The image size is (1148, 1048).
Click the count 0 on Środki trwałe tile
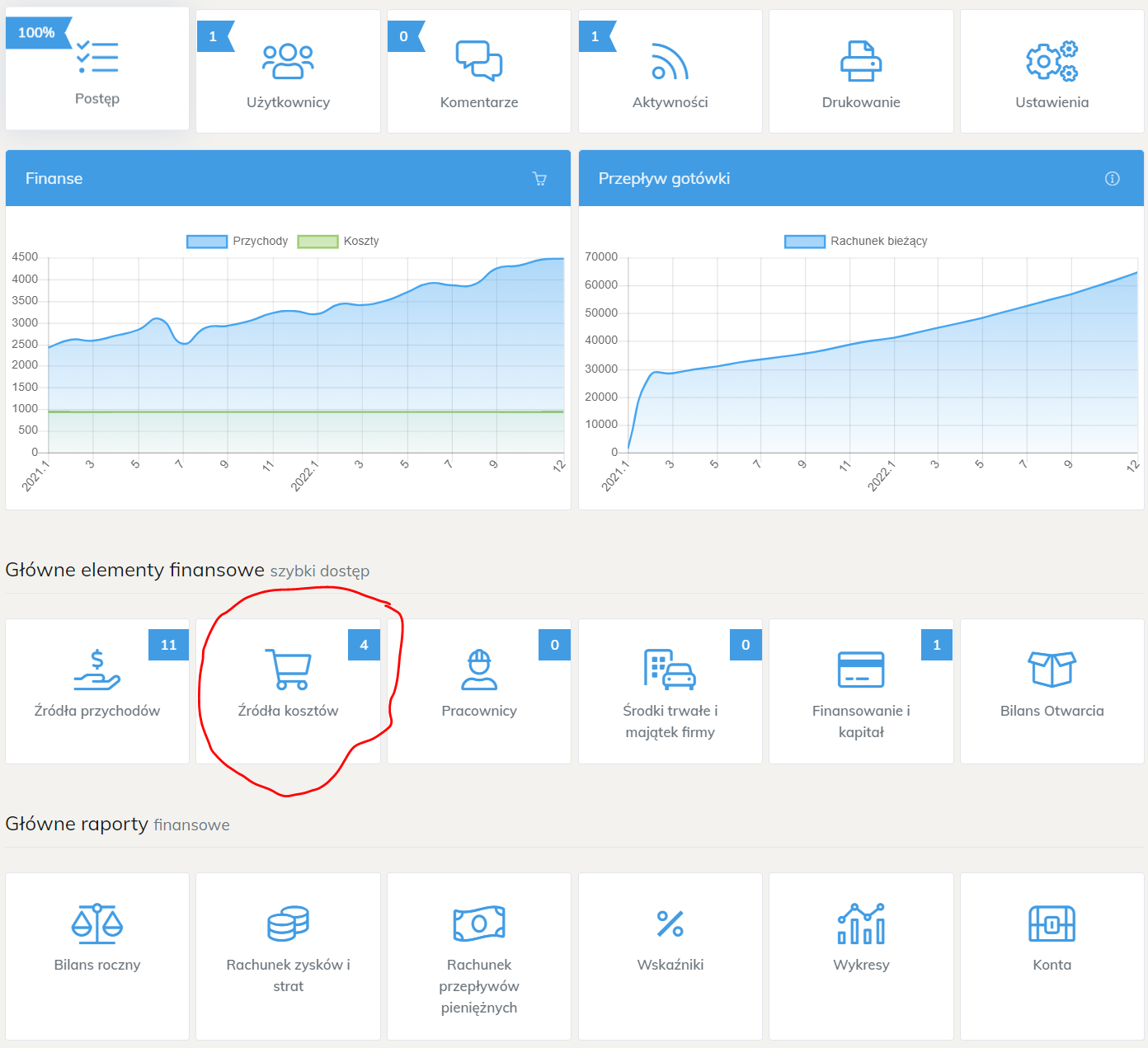tap(746, 645)
